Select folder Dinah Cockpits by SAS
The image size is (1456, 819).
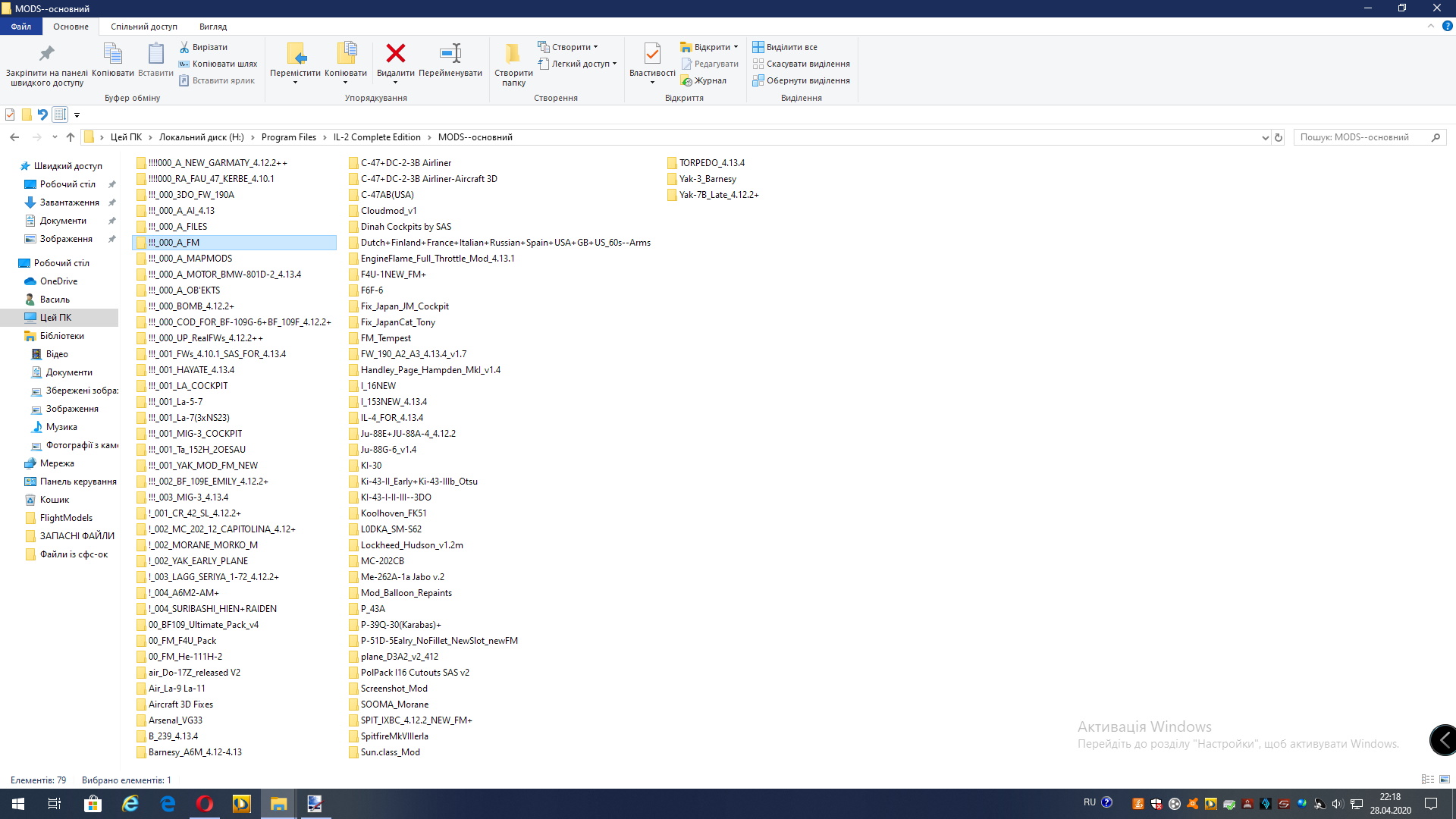pos(406,227)
